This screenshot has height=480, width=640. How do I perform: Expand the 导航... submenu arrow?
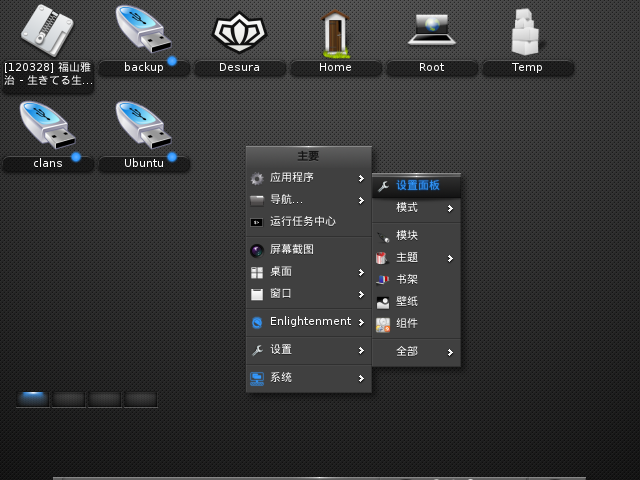[361, 200]
